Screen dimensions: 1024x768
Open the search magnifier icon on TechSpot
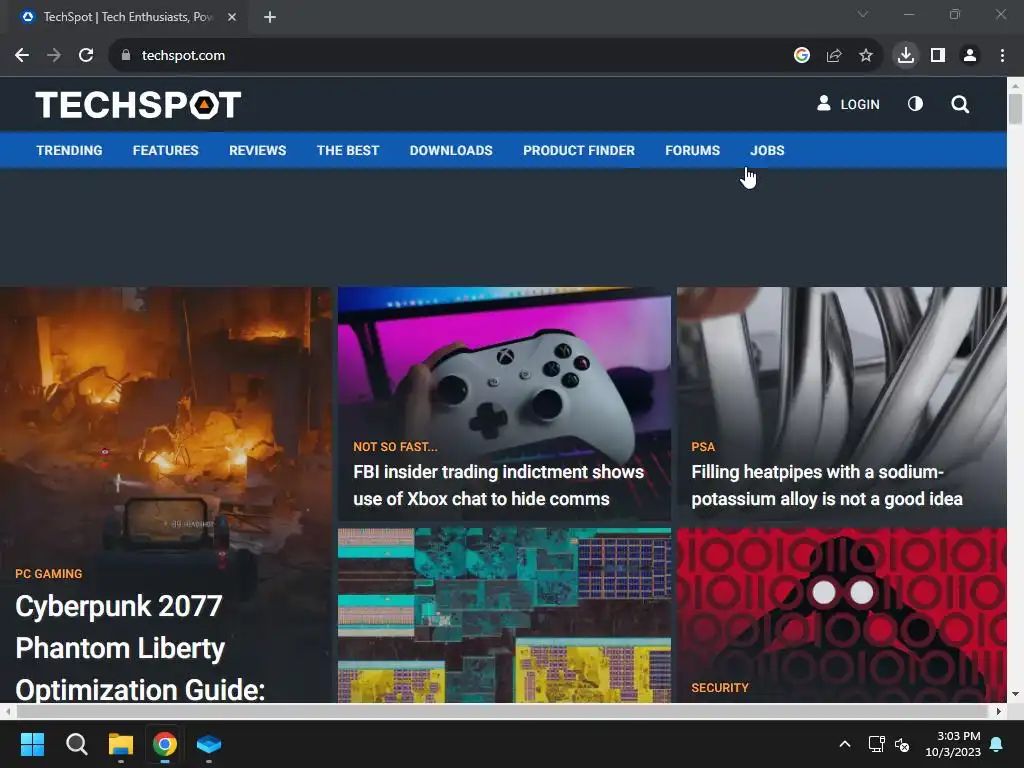(959, 104)
